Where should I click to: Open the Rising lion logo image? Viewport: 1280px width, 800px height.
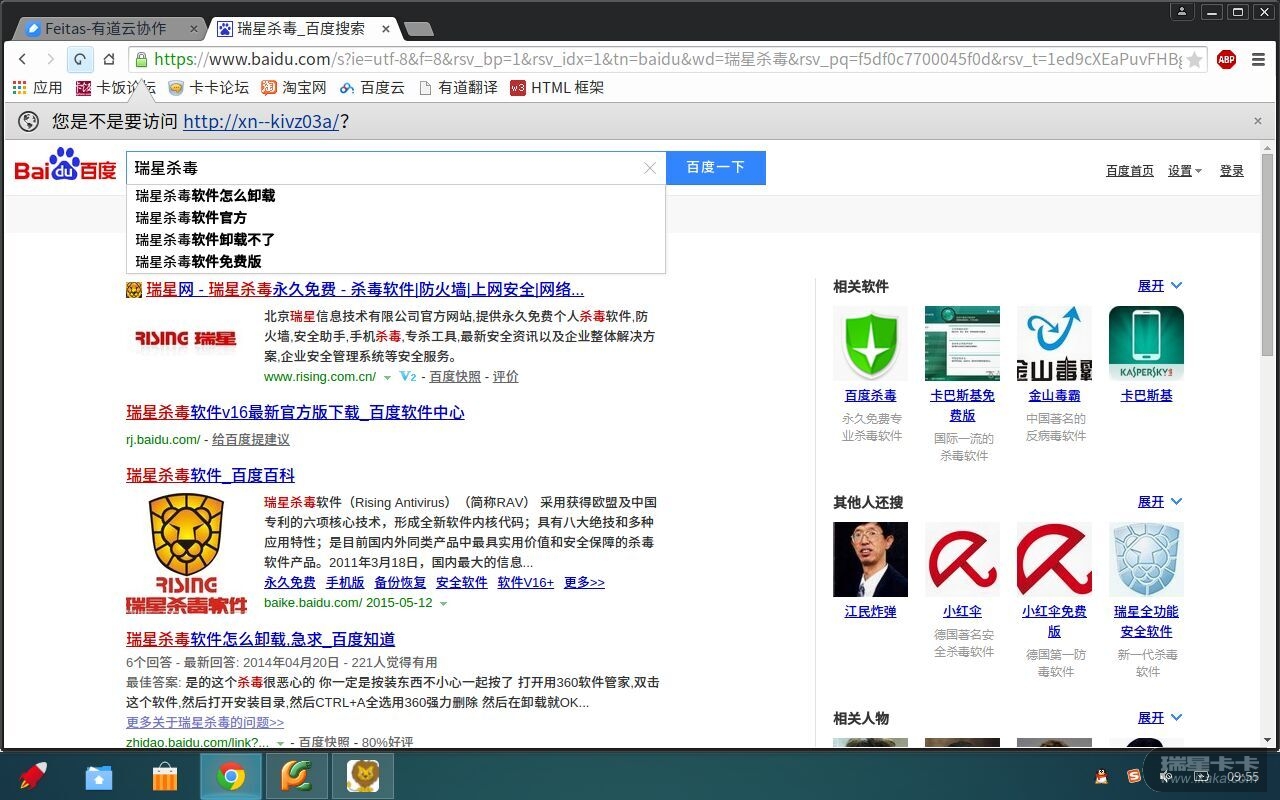pos(186,553)
